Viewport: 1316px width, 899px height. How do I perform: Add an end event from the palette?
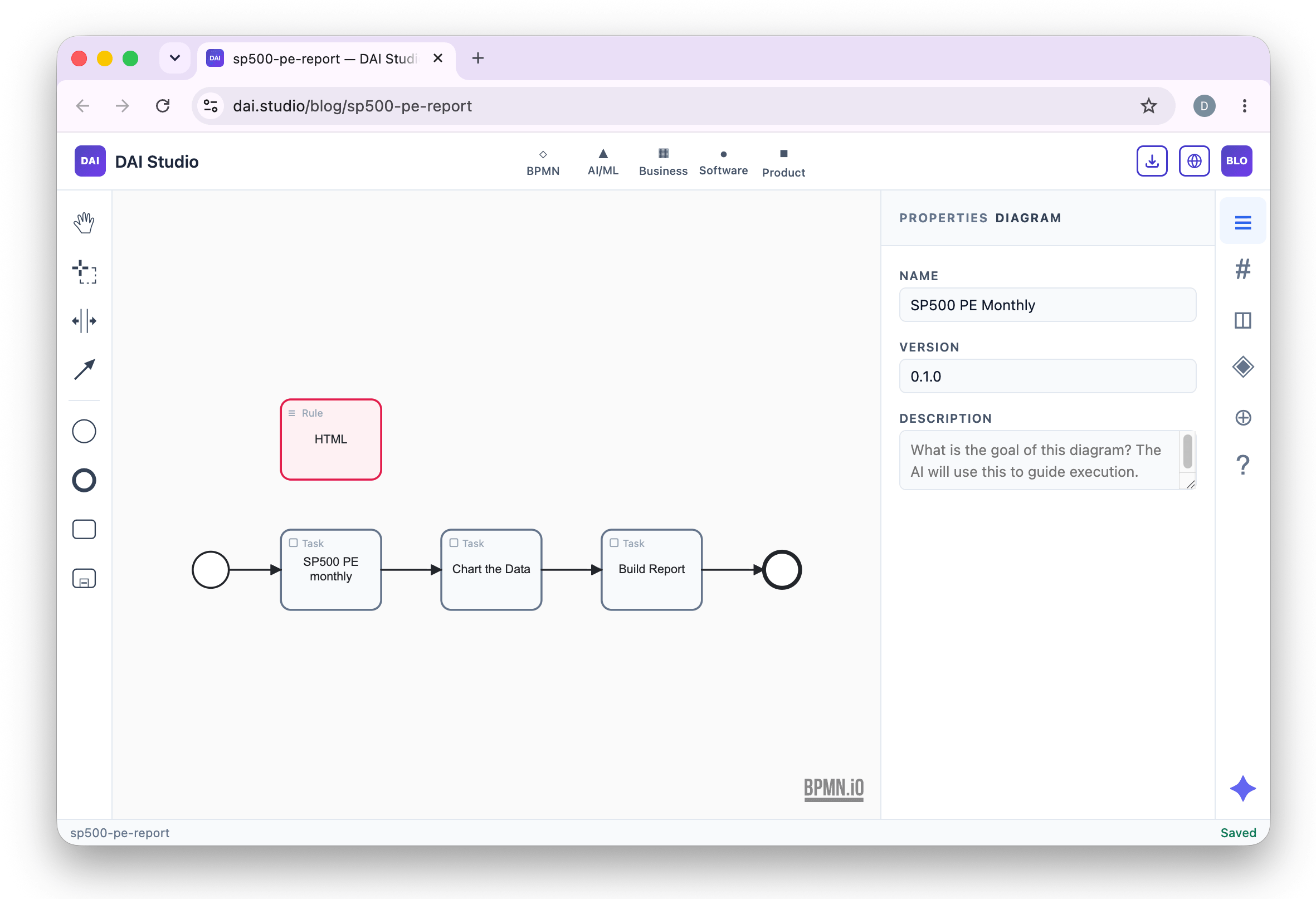coord(84,480)
